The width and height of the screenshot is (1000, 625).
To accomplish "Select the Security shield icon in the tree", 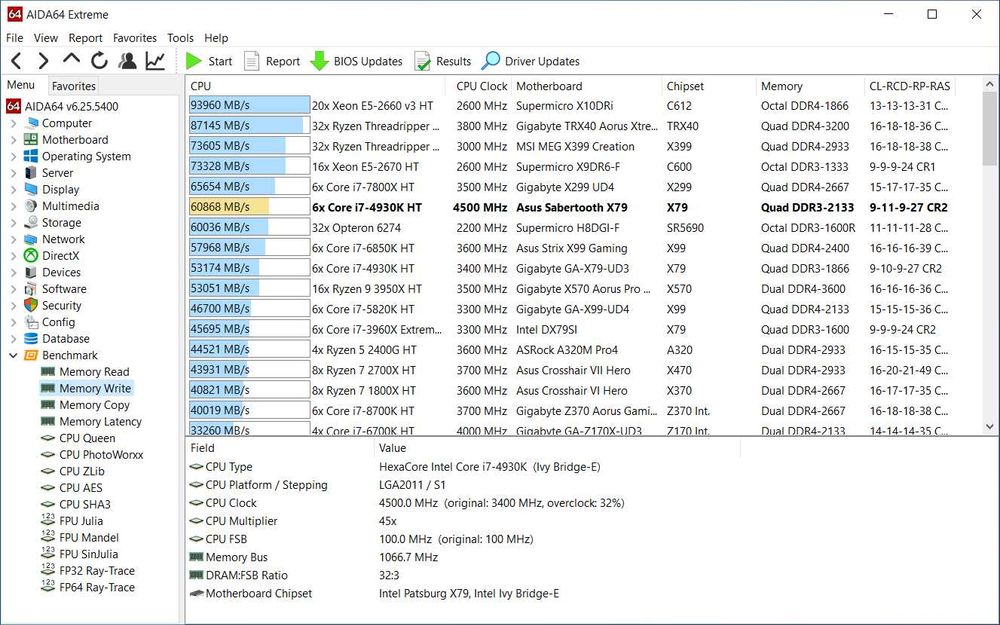I will [31, 305].
